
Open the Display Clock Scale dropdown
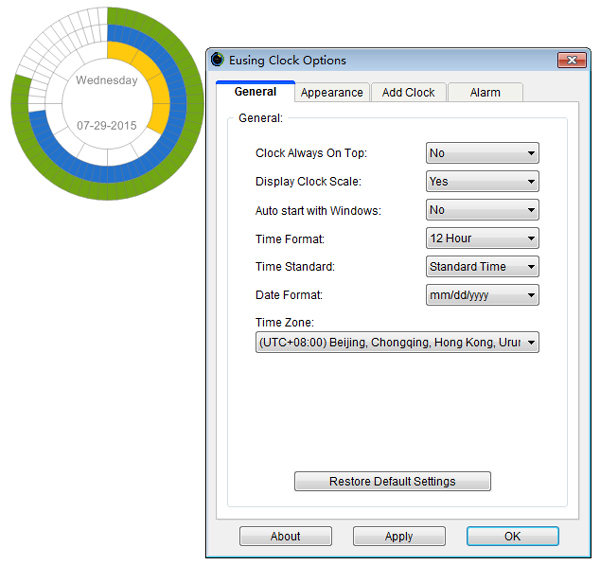click(482, 182)
